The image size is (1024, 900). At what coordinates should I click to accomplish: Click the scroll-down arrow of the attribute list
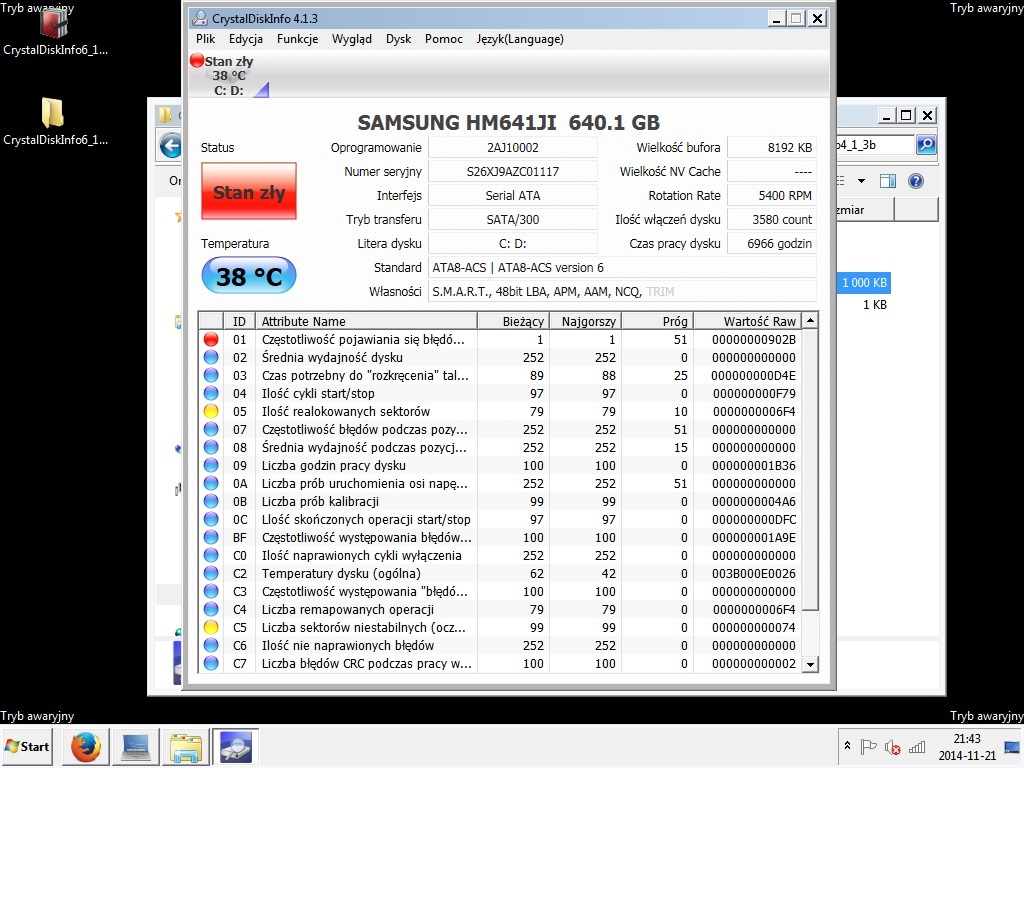tap(810, 664)
